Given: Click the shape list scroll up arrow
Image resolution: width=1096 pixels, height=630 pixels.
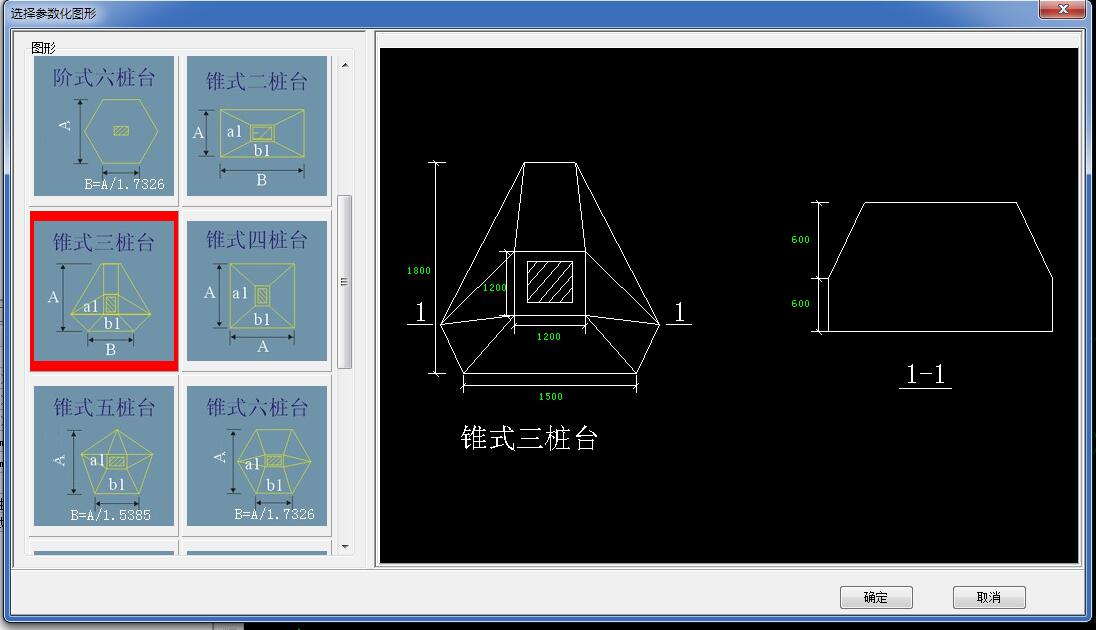Looking at the screenshot, I should 345,65.
